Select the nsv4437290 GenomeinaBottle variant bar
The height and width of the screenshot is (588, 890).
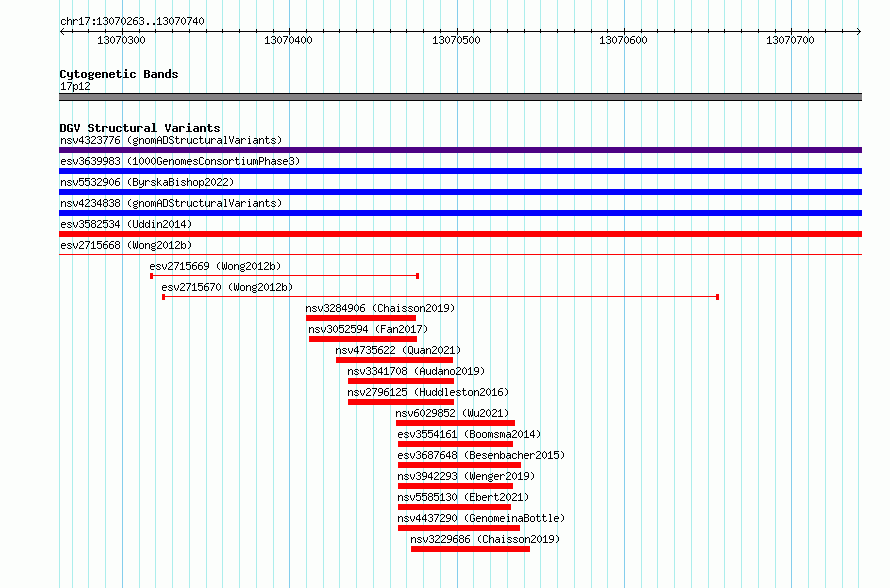(459, 528)
